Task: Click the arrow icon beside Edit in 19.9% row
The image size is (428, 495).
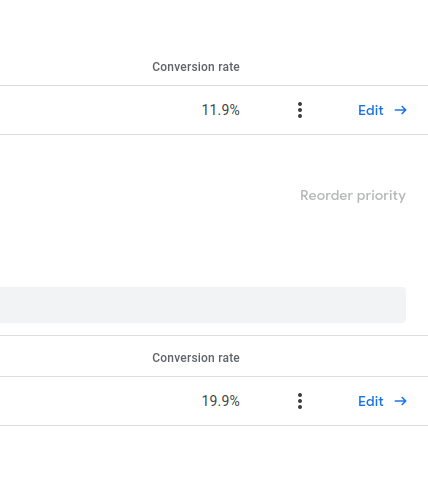Action: coord(400,401)
